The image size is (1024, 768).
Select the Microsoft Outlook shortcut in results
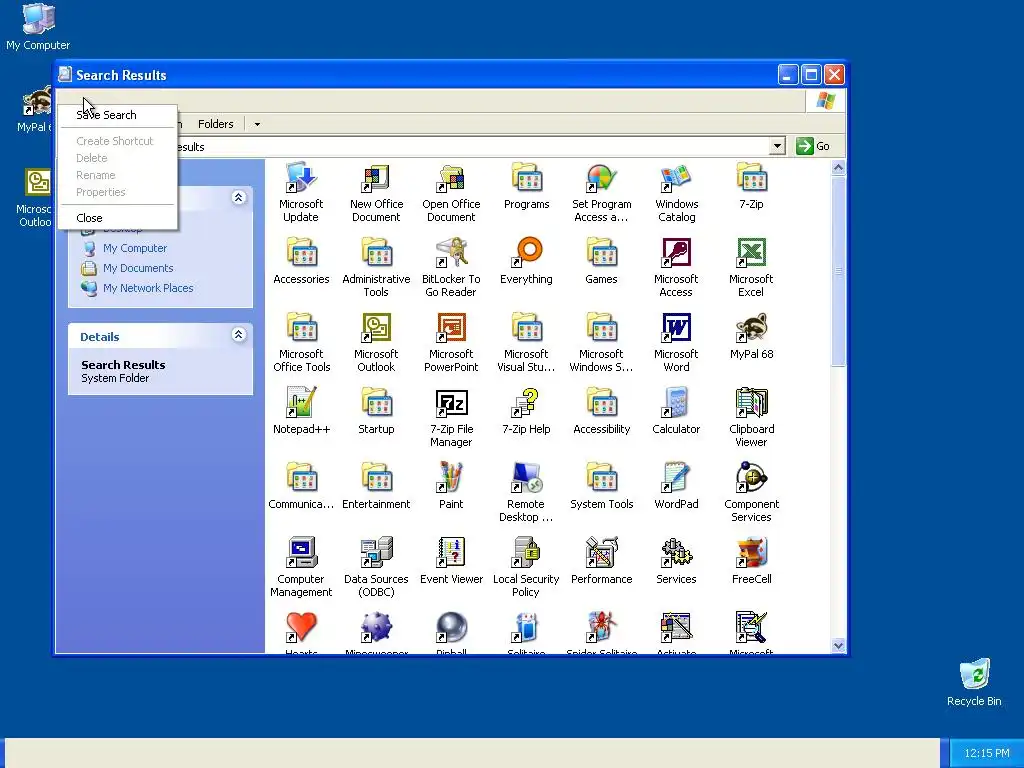click(376, 343)
